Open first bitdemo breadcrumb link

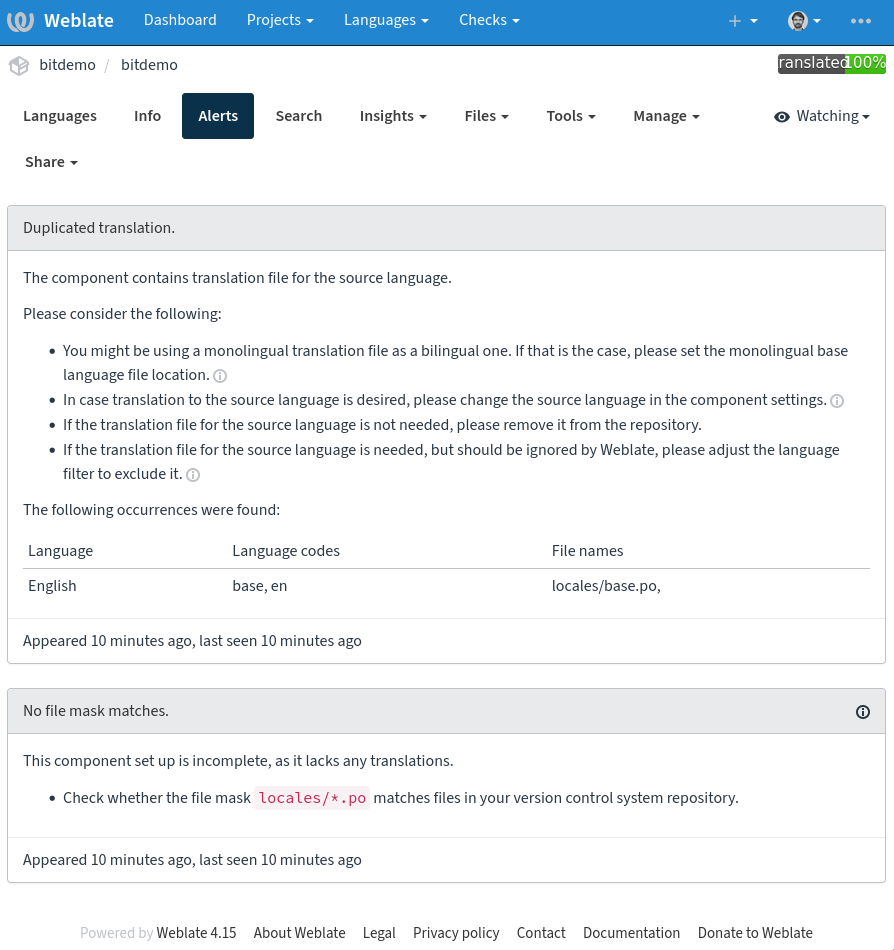pyautogui.click(x=67, y=65)
